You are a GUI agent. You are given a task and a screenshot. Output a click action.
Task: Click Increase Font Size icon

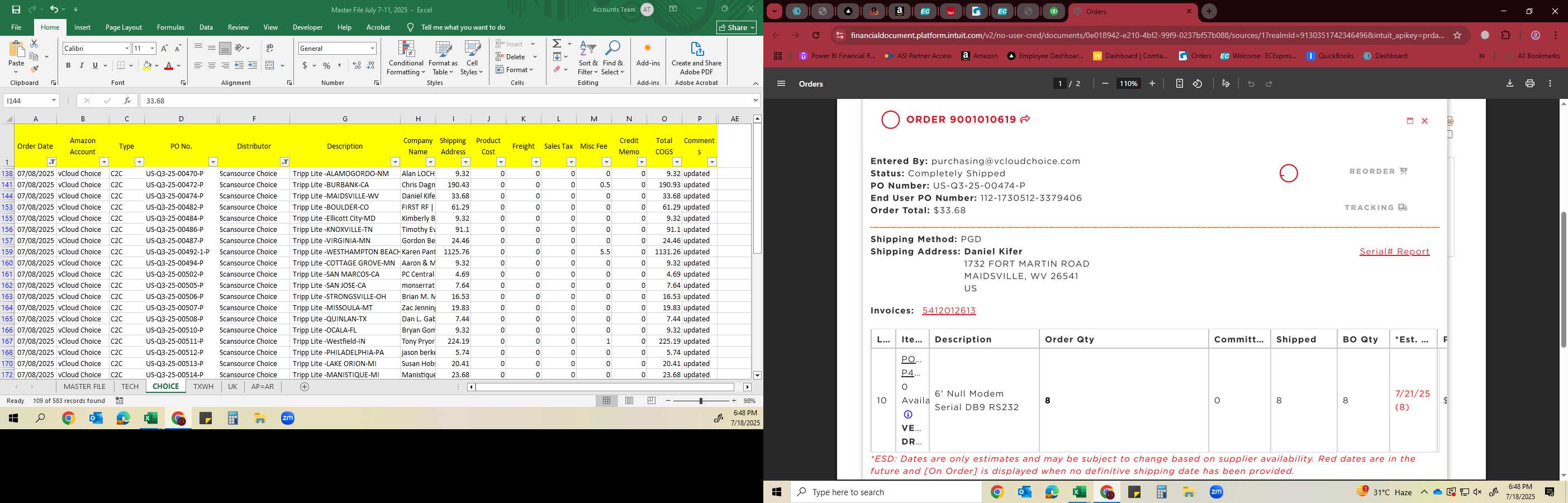coord(164,48)
